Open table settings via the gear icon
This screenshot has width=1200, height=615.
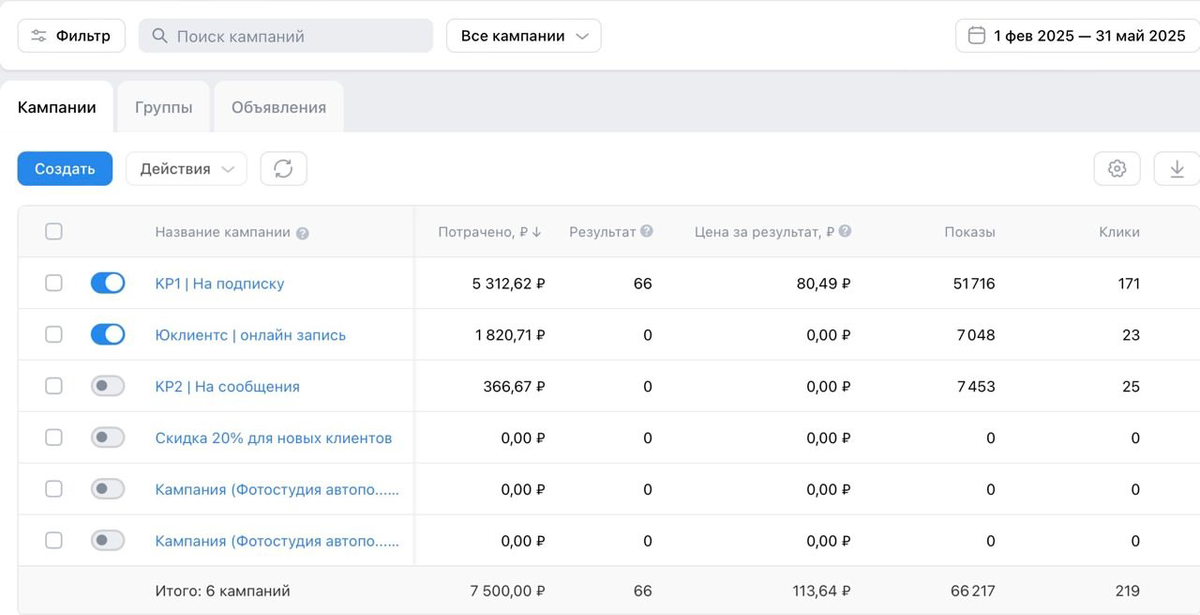point(1117,168)
